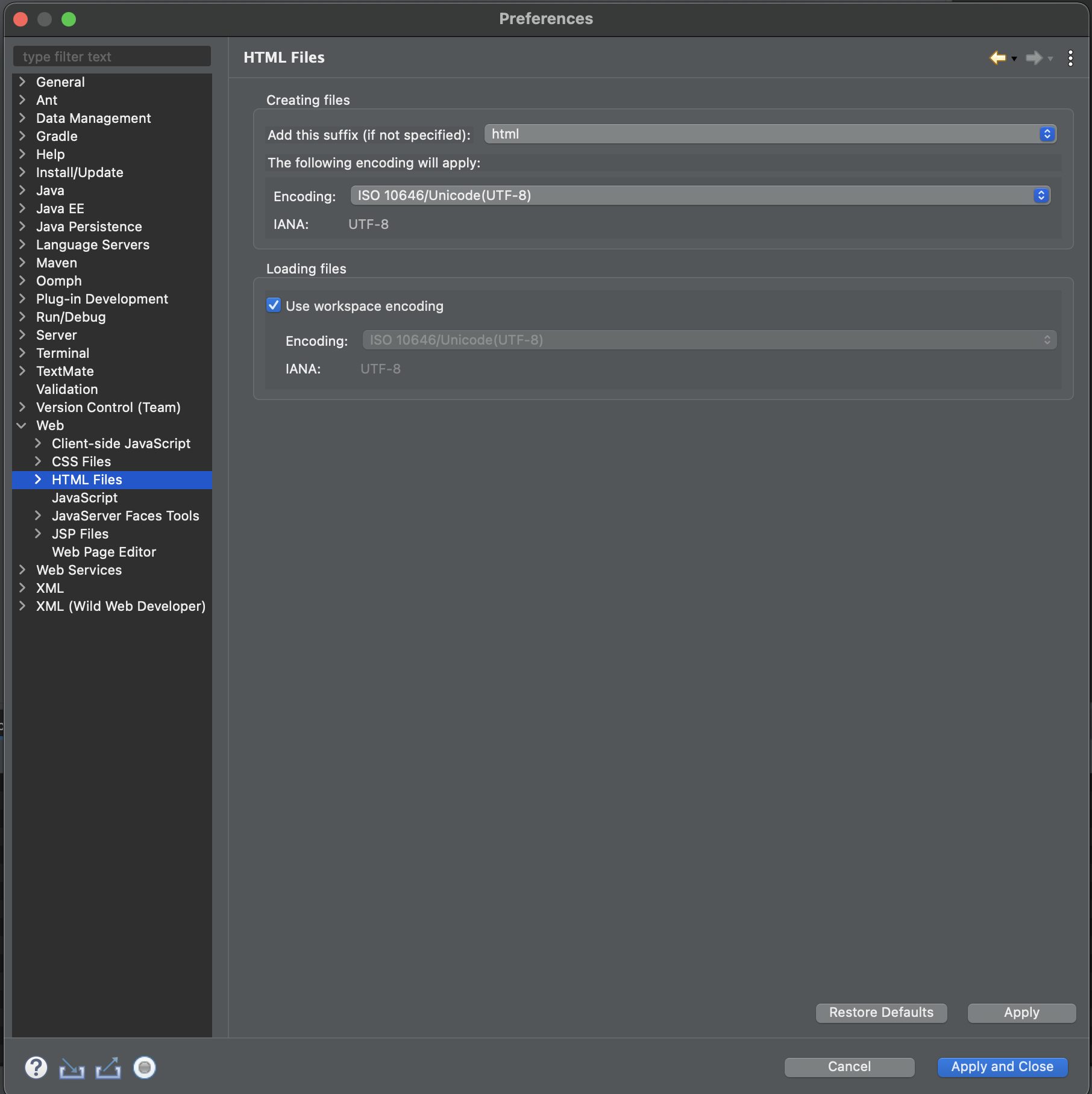Select Server preferences

click(x=57, y=335)
